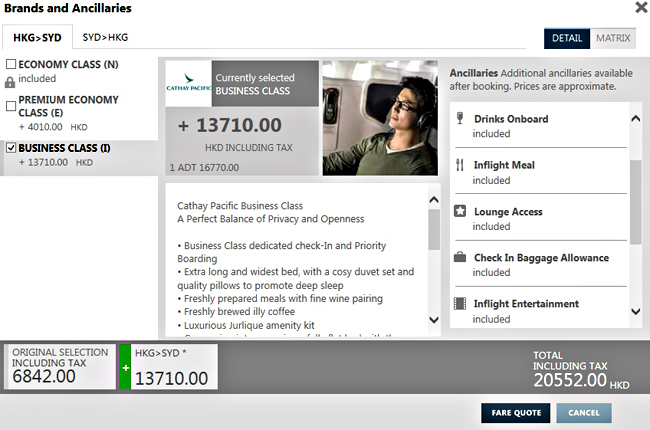Tick the Premium Economy Class (E) checkbox
The image size is (650, 430).
[11, 106]
